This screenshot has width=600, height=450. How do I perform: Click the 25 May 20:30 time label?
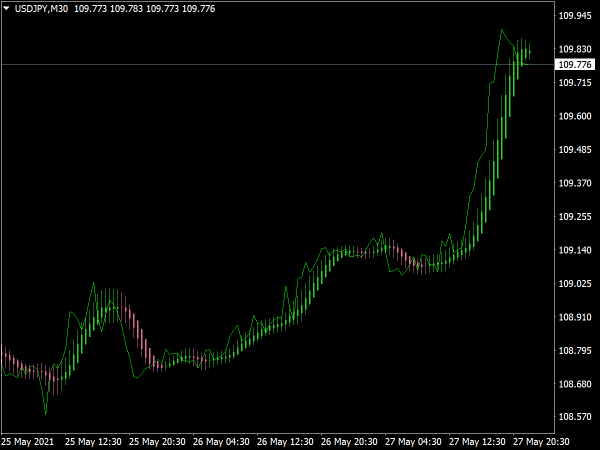pos(157,442)
